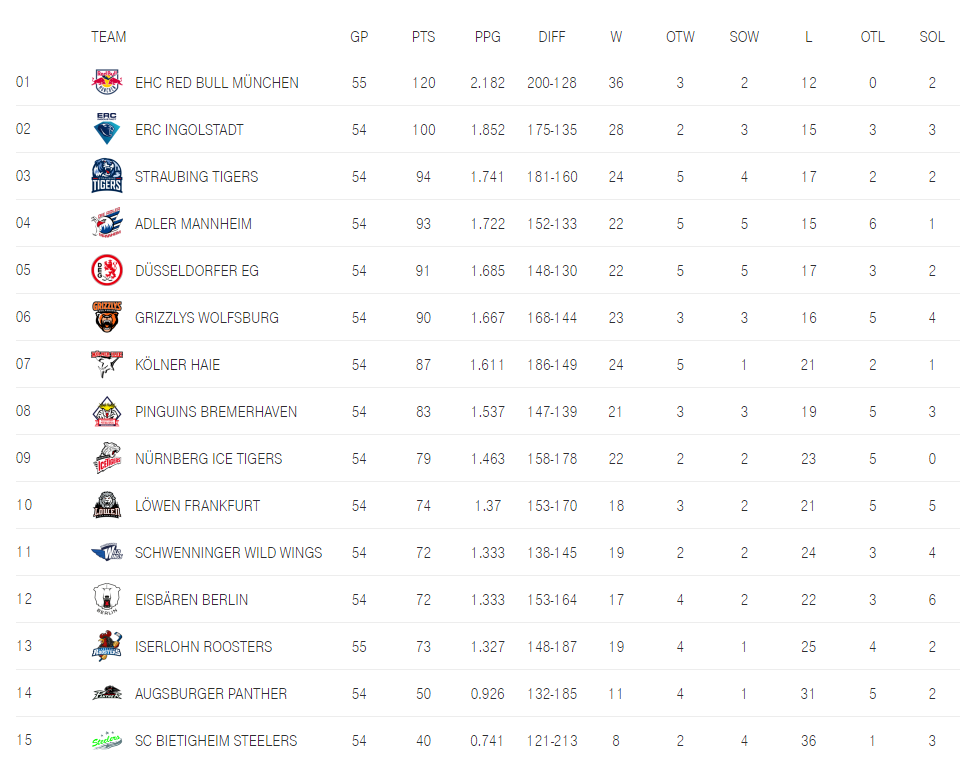Open the SC Bietigheim Steelers team name
The image size is (962, 757).
pos(216,741)
